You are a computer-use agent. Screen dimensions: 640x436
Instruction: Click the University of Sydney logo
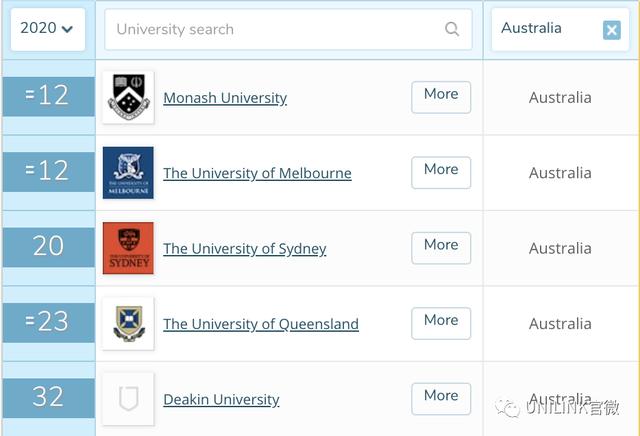pyautogui.click(x=128, y=248)
